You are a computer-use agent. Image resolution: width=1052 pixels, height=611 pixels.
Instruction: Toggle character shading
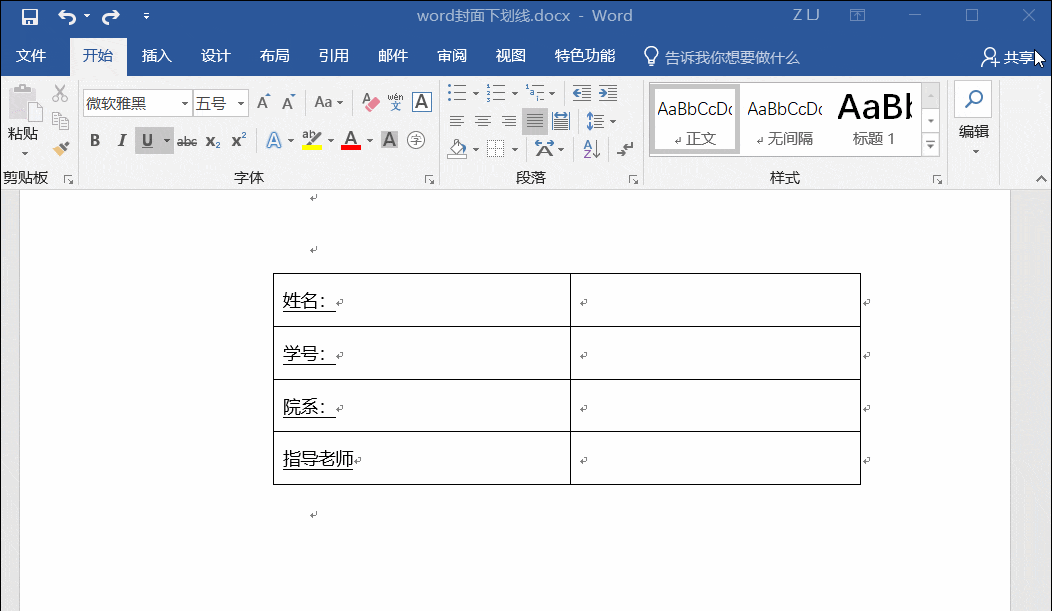(389, 140)
